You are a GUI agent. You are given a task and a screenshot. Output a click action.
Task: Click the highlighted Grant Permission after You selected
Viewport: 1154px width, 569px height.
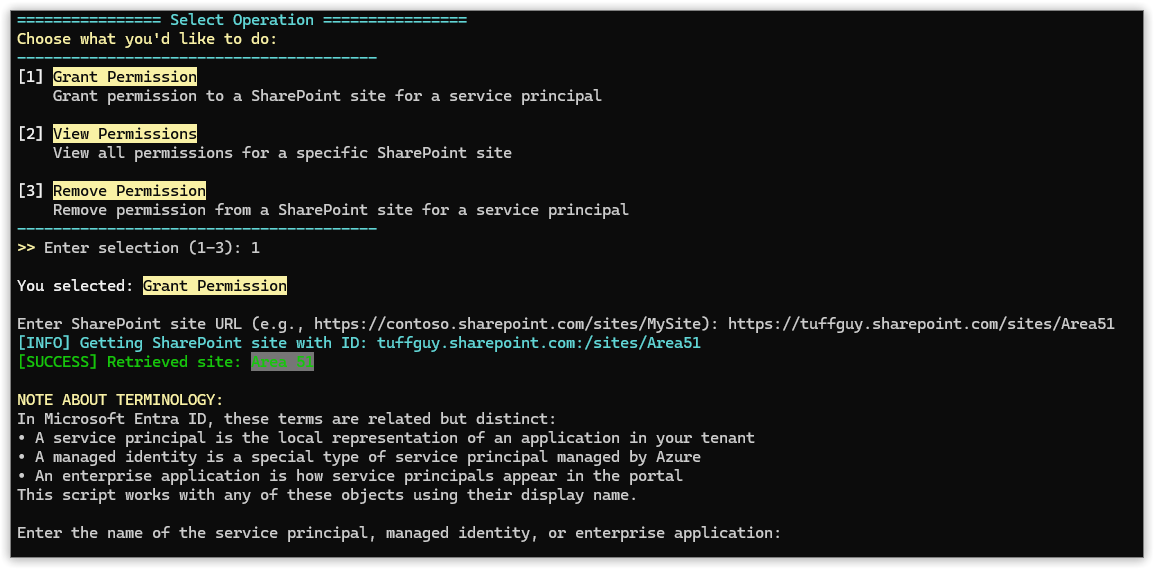point(215,286)
